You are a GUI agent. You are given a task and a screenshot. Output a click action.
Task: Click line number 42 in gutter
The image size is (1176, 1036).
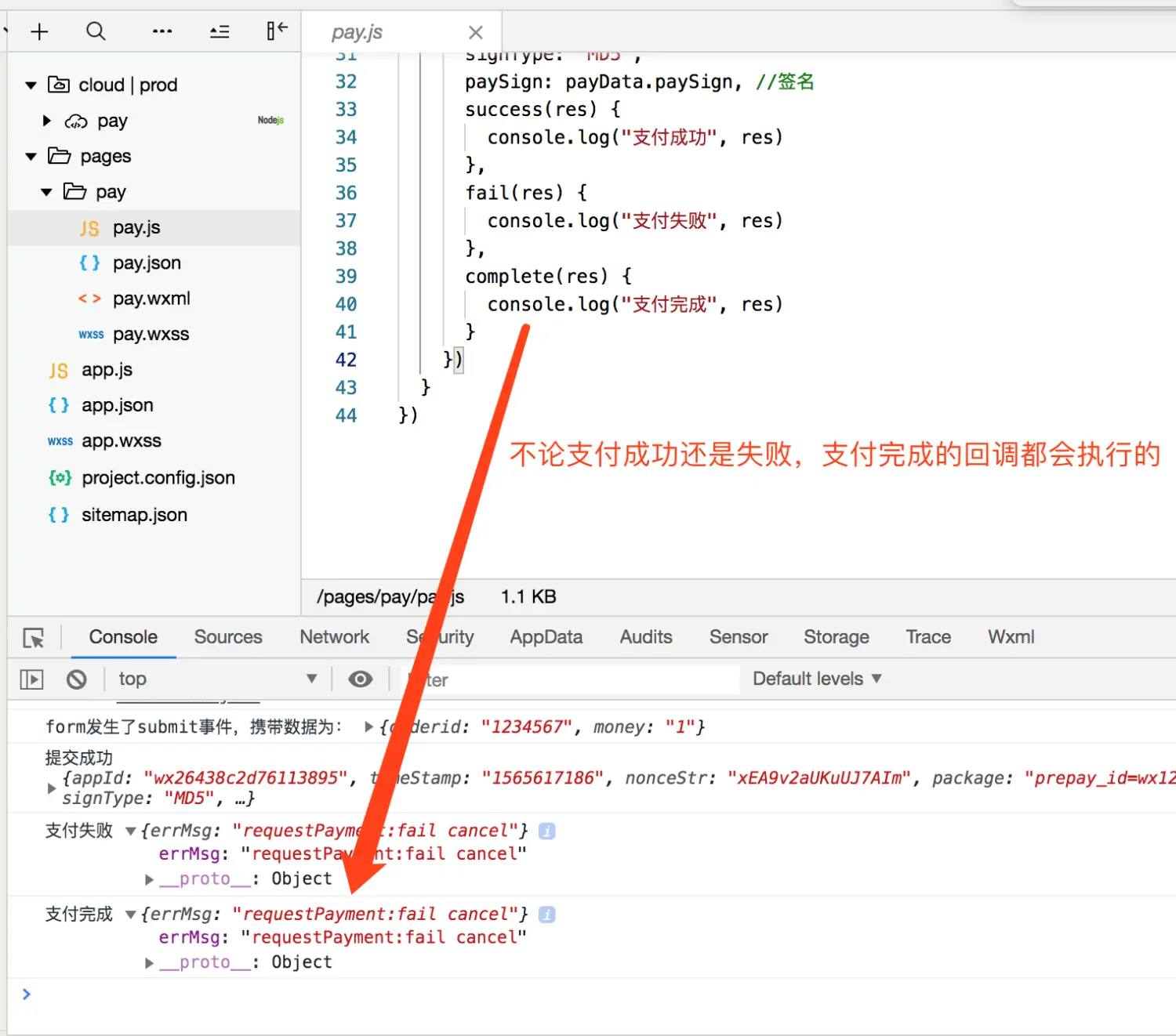coord(346,360)
